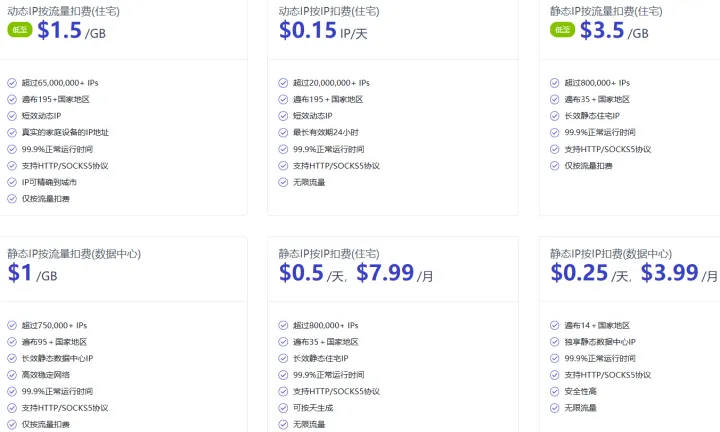Viewport: 720px width, 432px height.
Task: Click 真实的家庭设备的IP地址 feature text
Action: [x=65, y=133]
